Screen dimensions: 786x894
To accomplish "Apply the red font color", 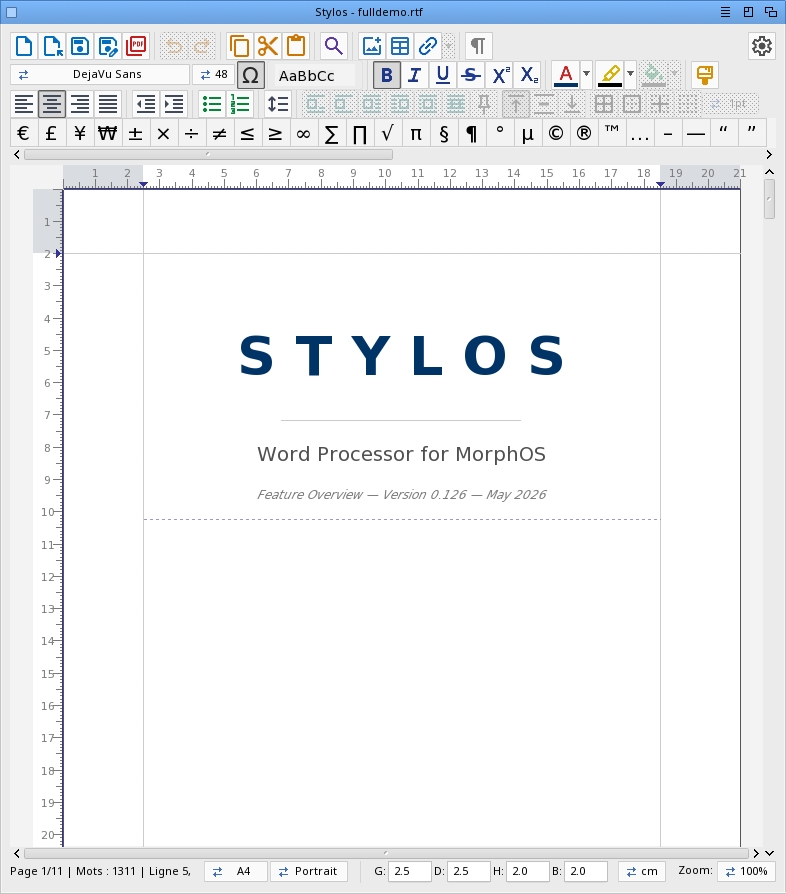I will (x=565, y=75).
